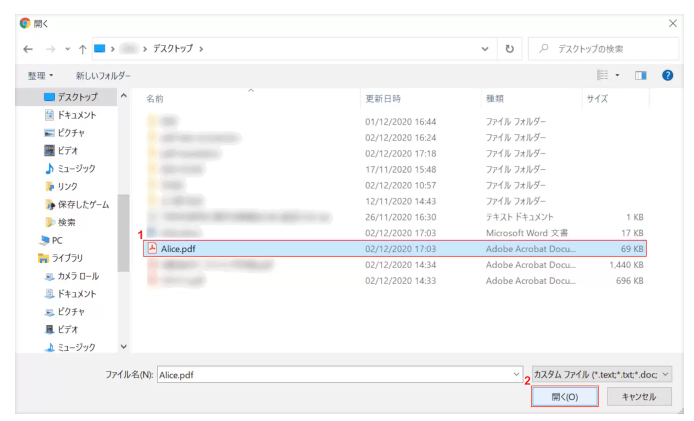Viewport: 694px width, 421px height.
Task: Select PC in the navigation pane
Action: pyautogui.click(x=57, y=240)
